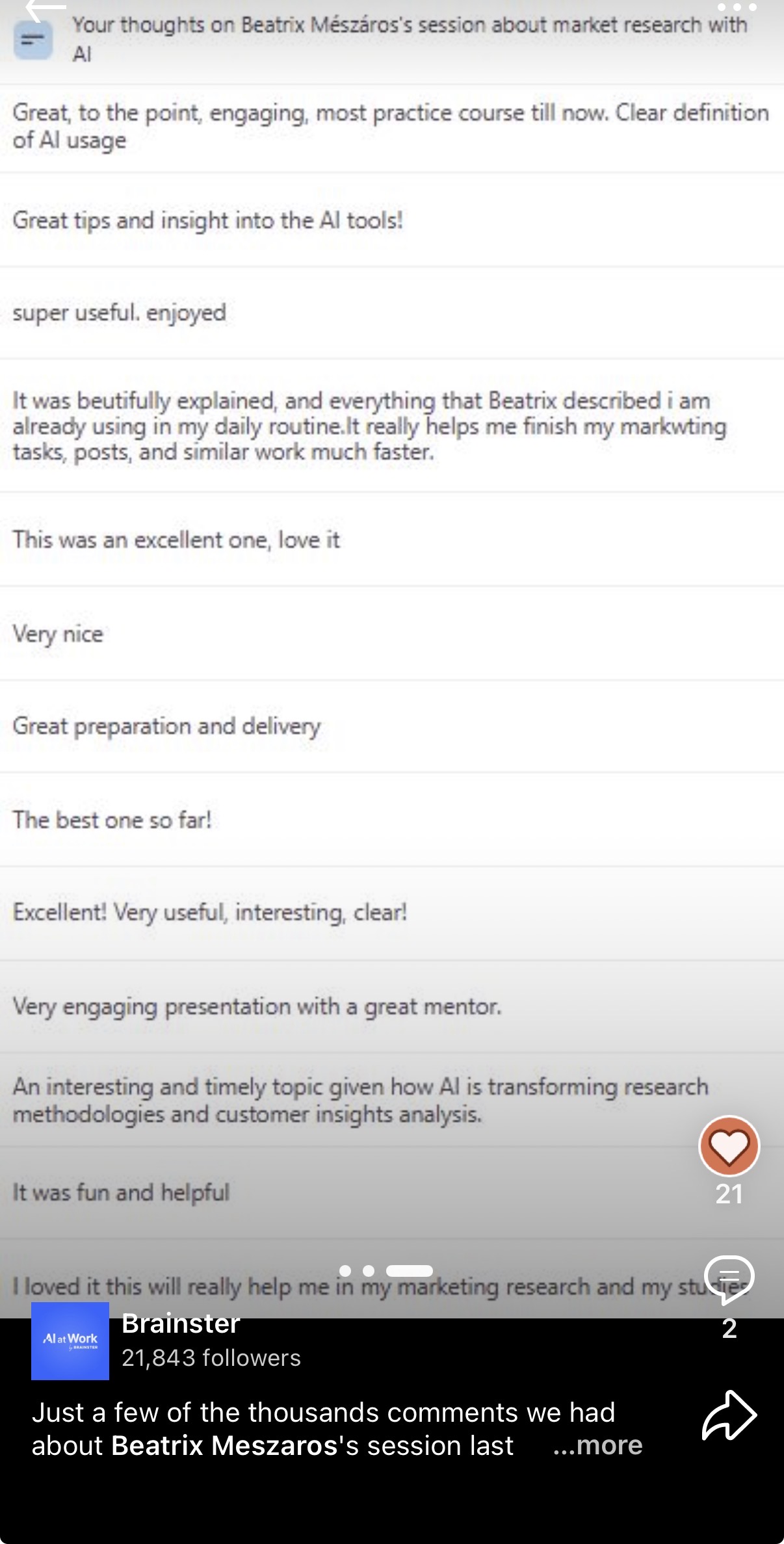View the 2 comments count
The image size is (784, 1544).
pyautogui.click(x=729, y=1328)
